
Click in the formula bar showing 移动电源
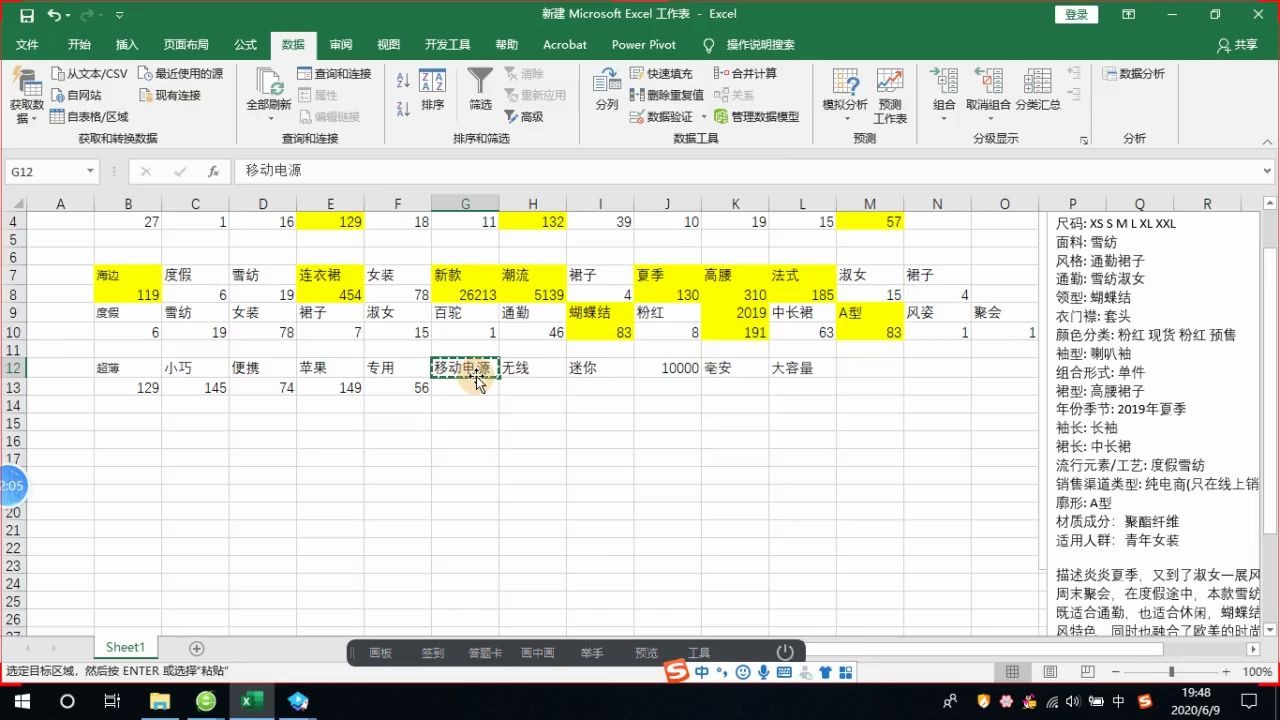pyautogui.click(x=747, y=172)
